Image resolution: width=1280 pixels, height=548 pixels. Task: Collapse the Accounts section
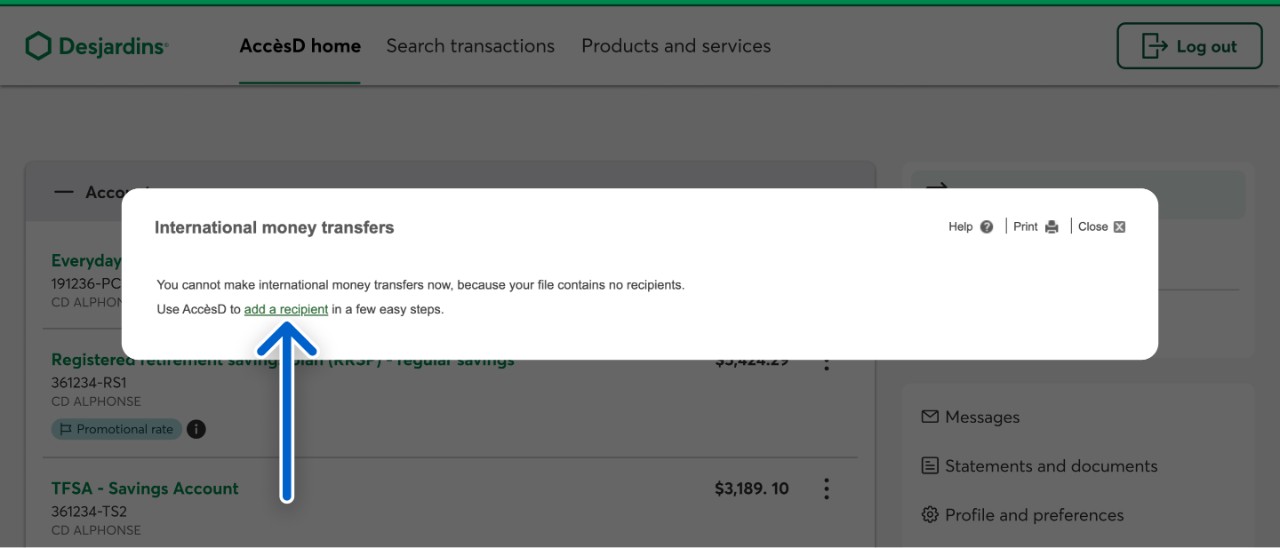(x=64, y=192)
